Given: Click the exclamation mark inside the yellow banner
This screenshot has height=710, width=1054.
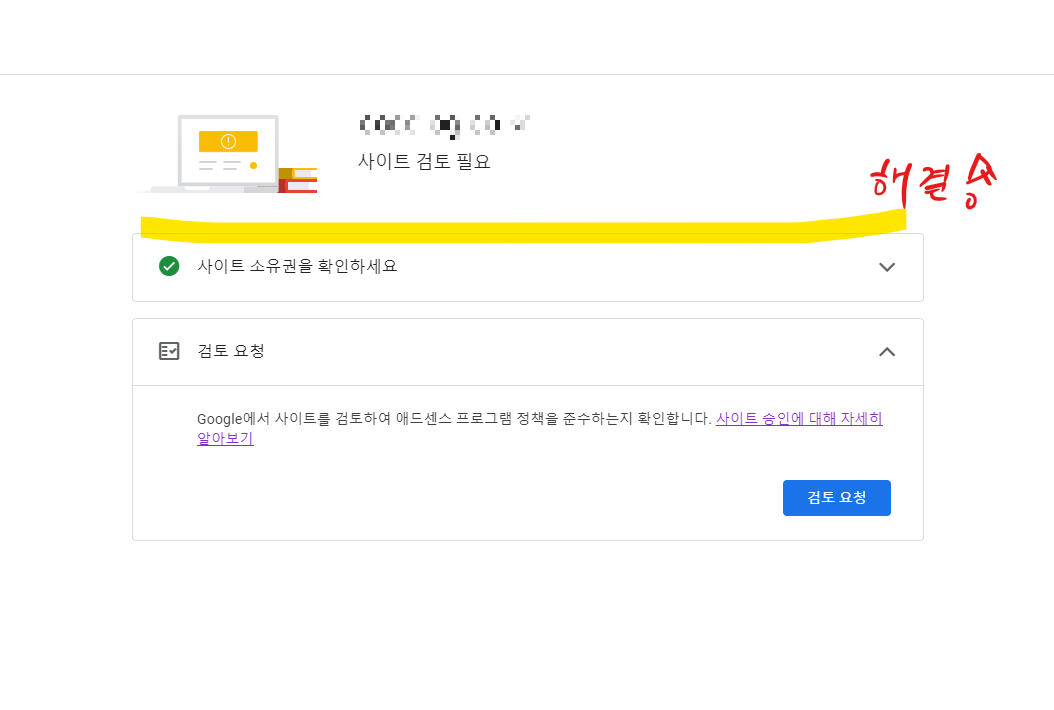Looking at the screenshot, I should [228, 141].
